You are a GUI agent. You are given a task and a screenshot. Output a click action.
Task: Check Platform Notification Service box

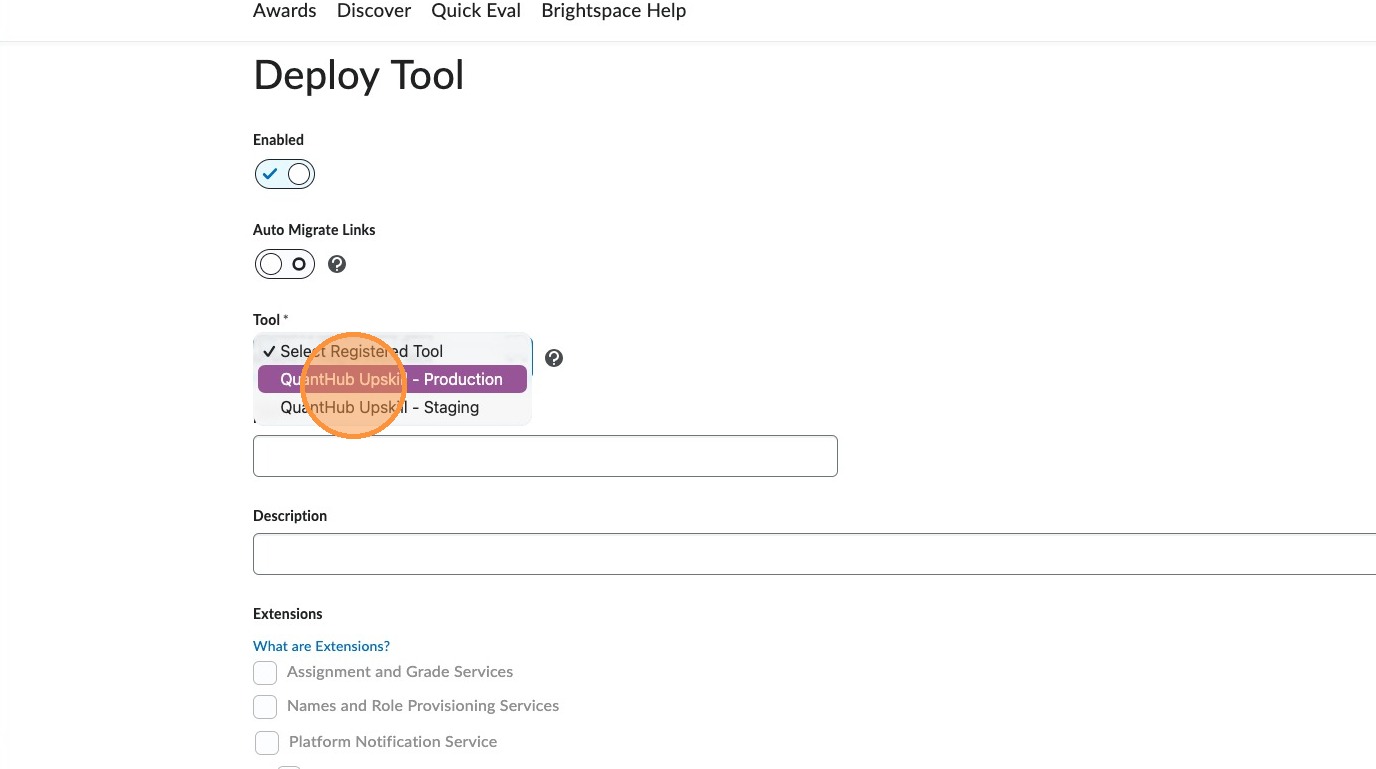click(x=267, y=742)
